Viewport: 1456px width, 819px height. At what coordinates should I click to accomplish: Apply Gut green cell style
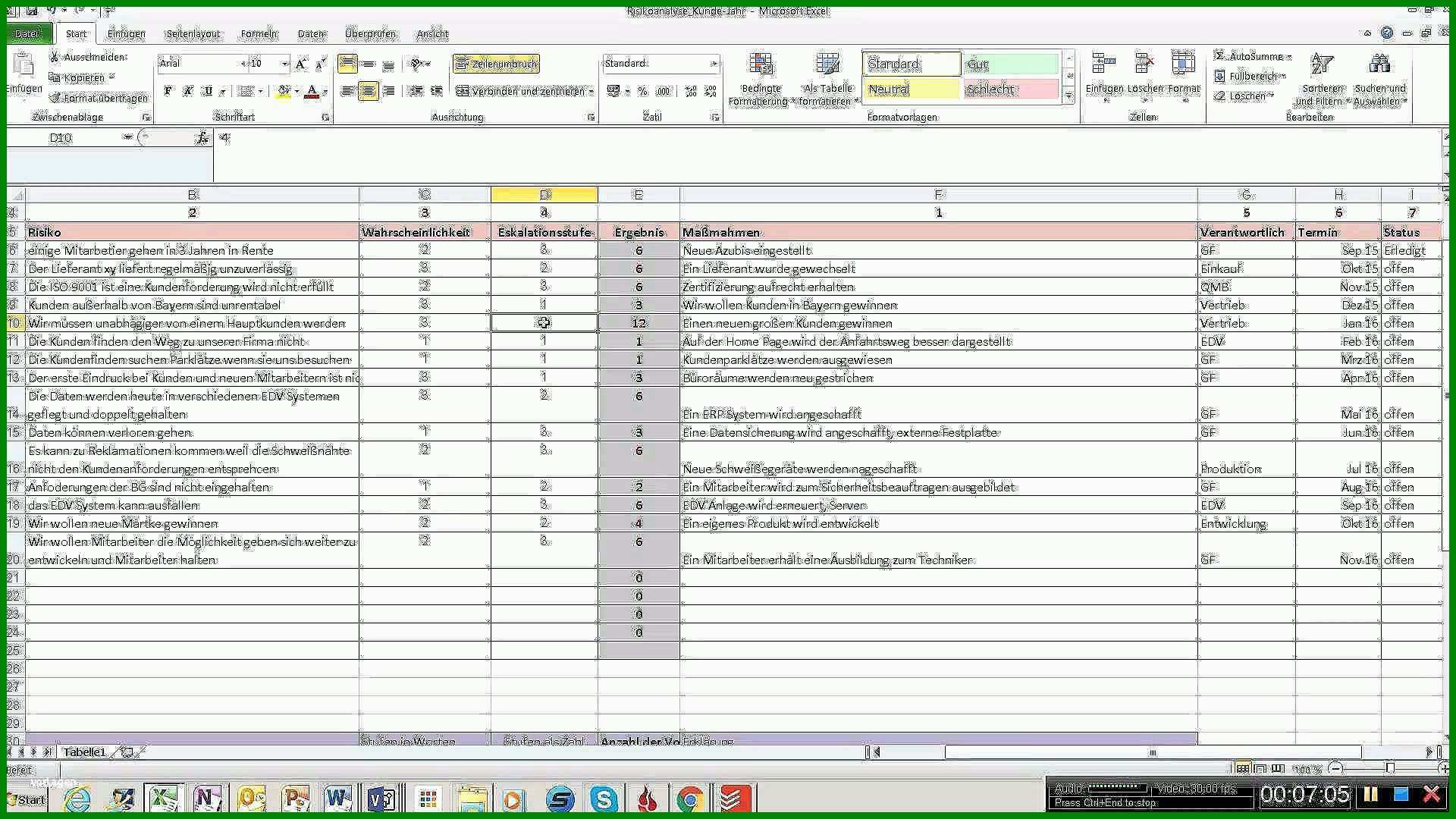[1010, 64]
